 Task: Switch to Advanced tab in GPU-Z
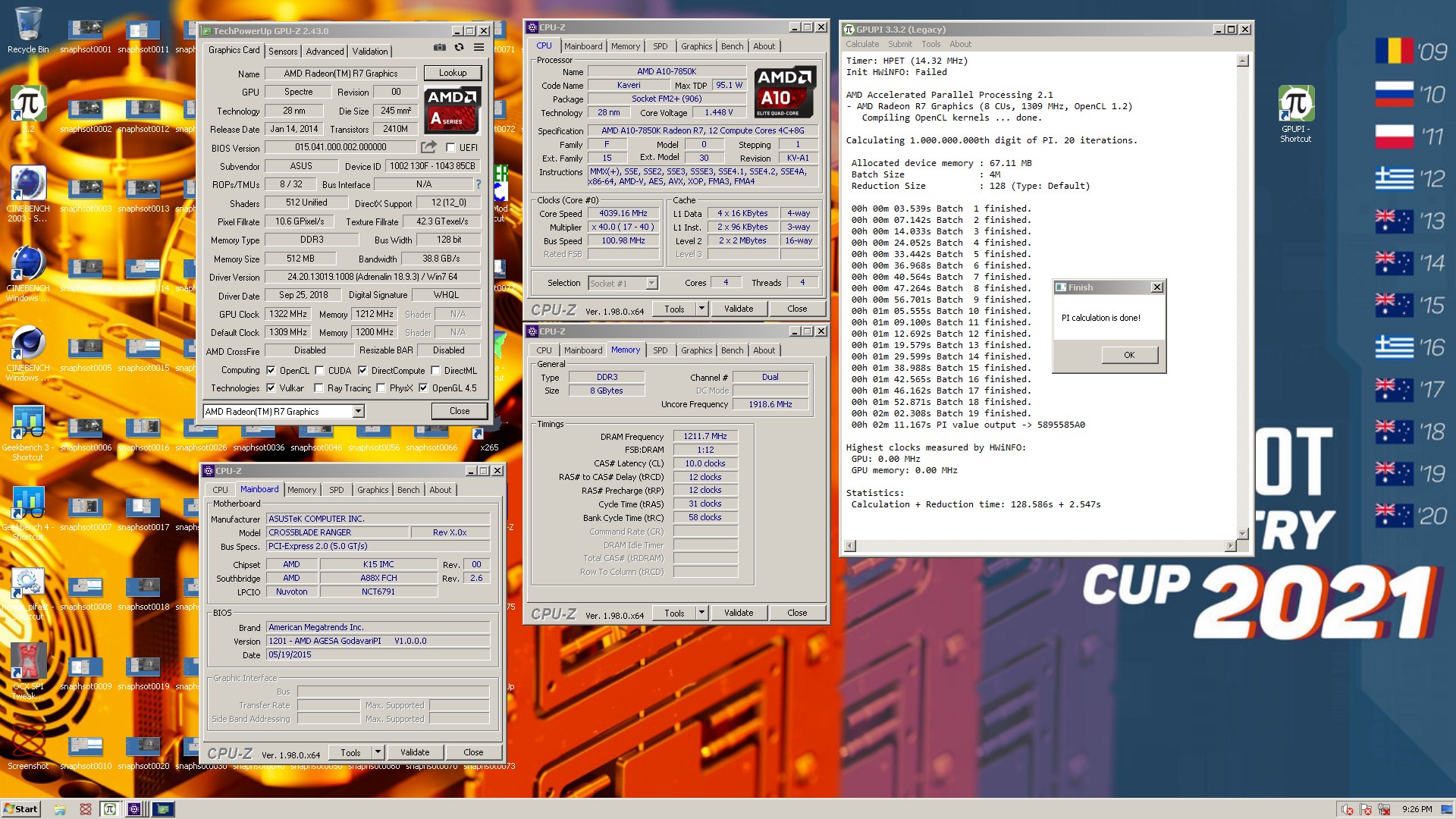pyautogui.click(x=325, y=51)
